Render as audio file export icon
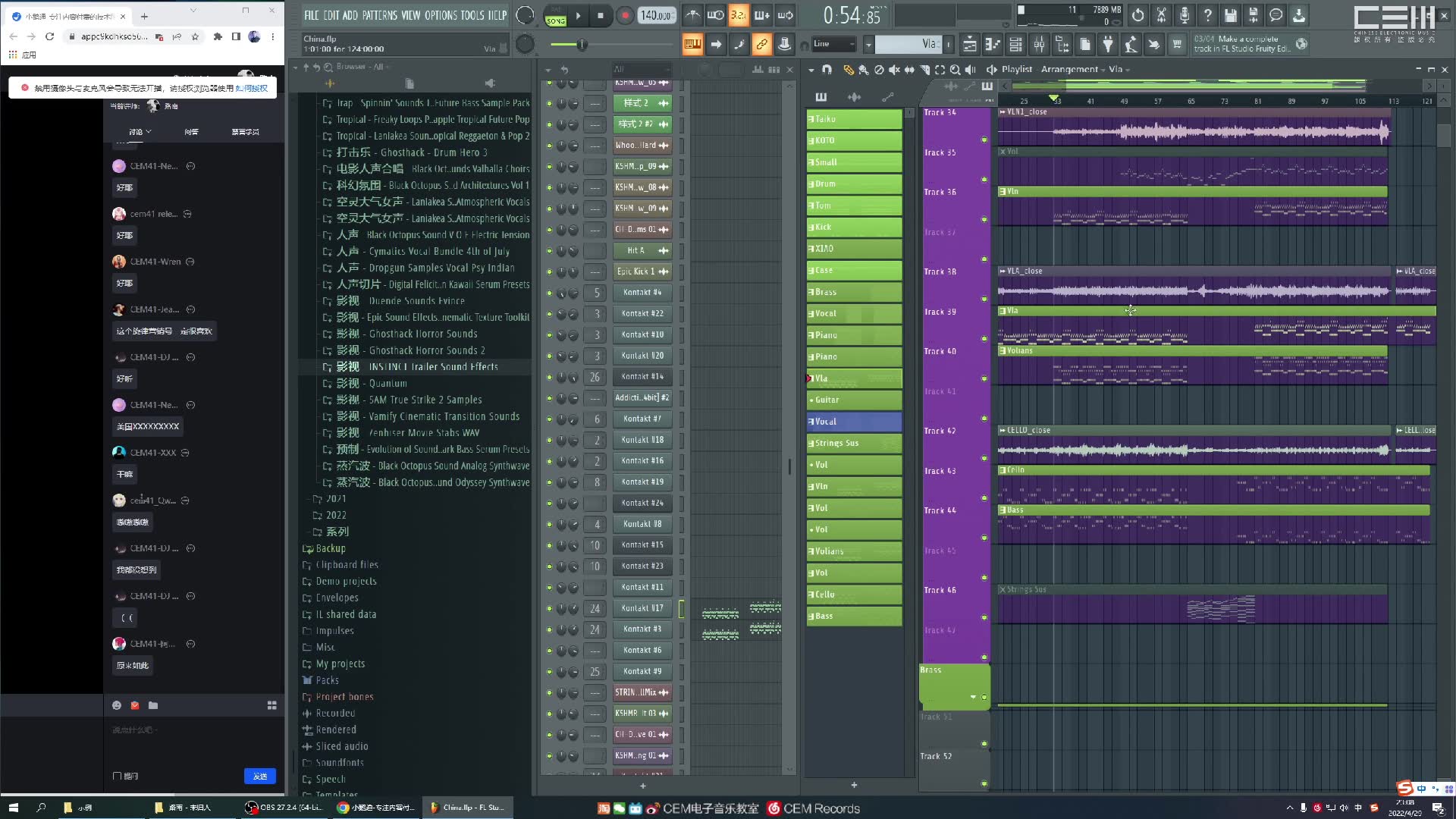The width and height of the screenshot is (1456, 819). tap(1253, 15)
